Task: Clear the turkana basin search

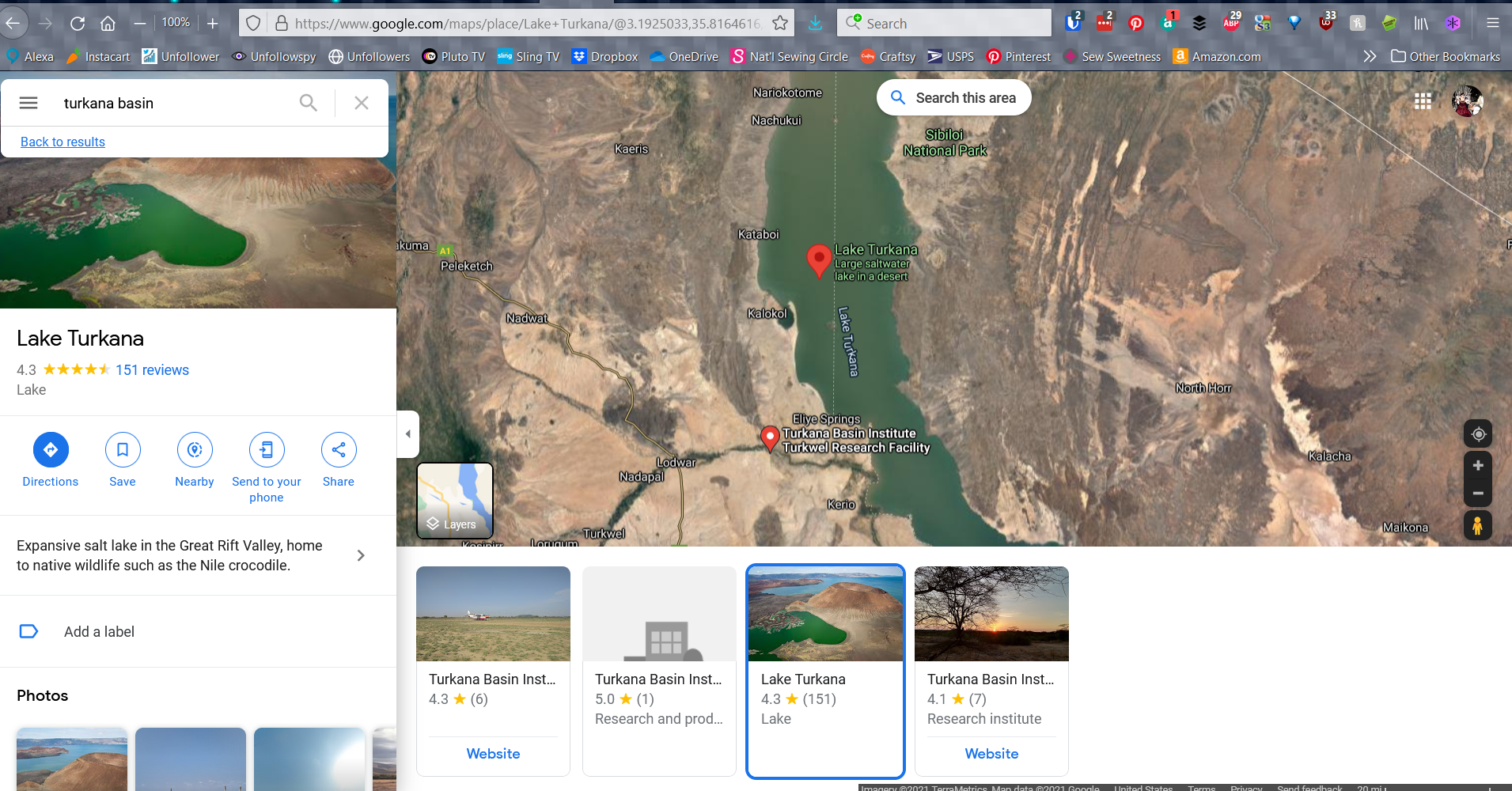Action: pos(362,103)
